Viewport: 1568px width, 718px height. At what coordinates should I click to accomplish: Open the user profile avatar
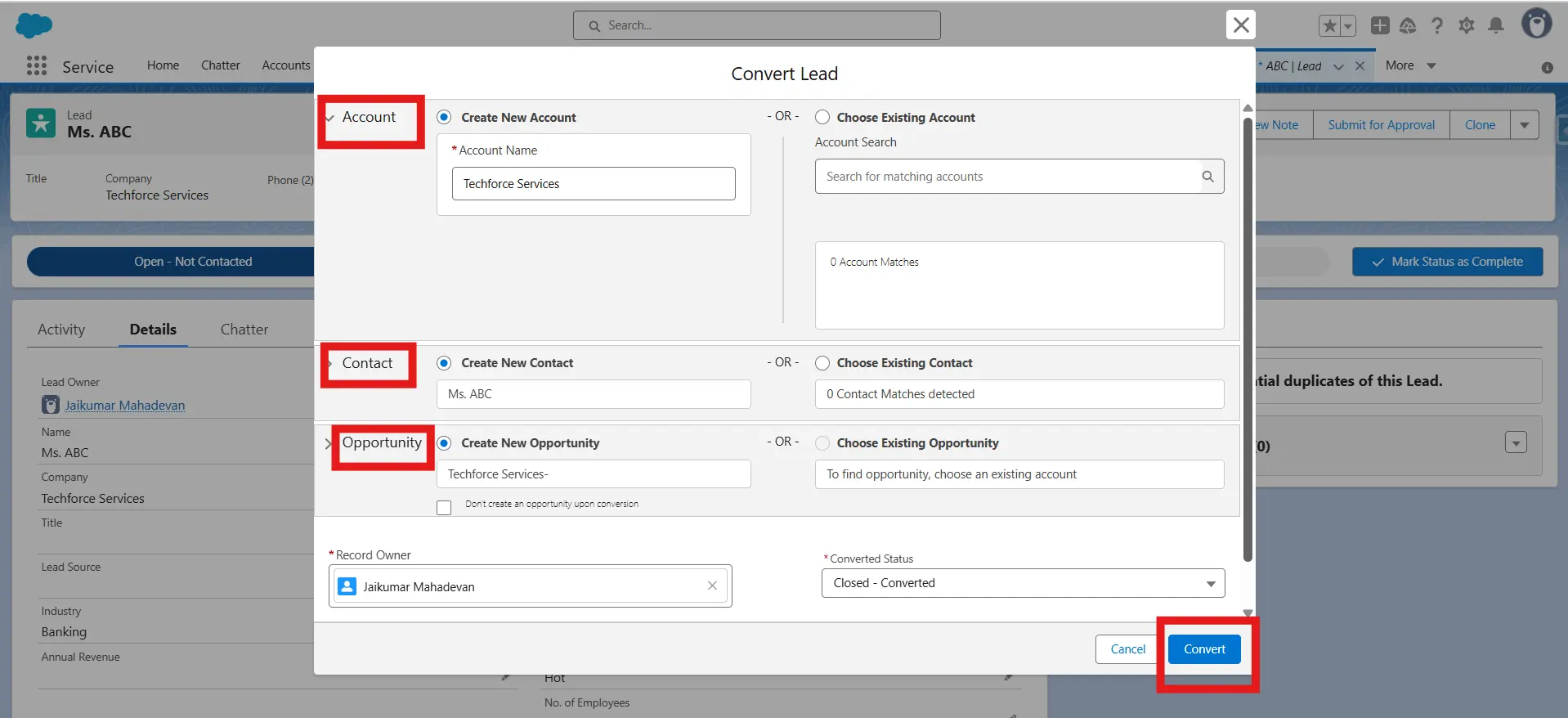click(x=1536, y=24)
